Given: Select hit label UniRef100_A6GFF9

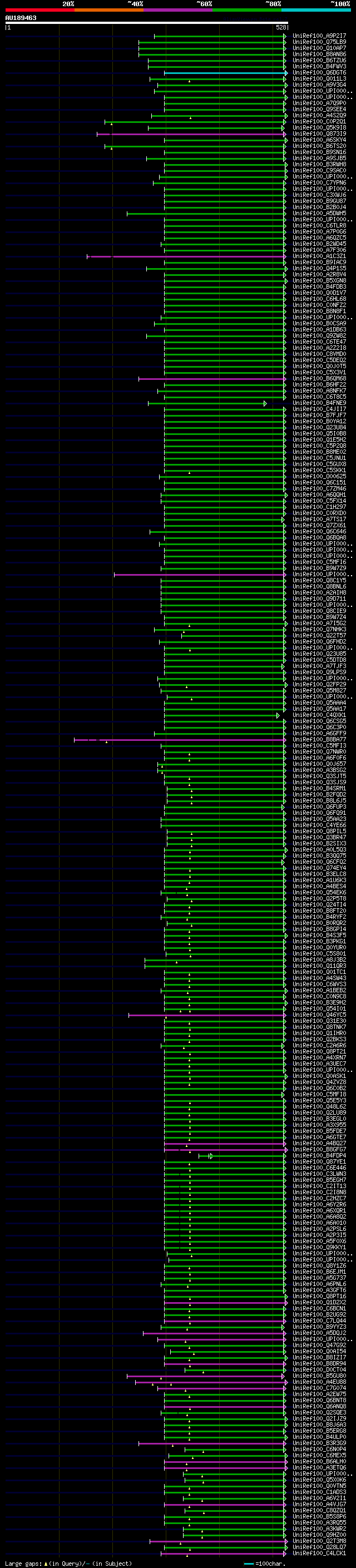Looking at the screenshot, I should coord(319,734).
